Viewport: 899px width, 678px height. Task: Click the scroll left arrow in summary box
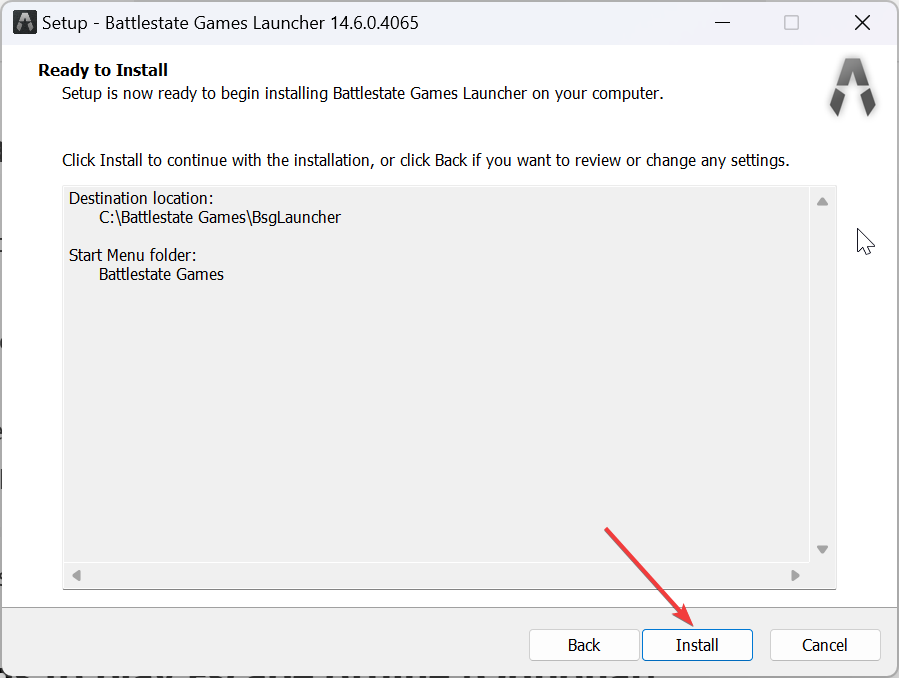[x=76, y=575]
